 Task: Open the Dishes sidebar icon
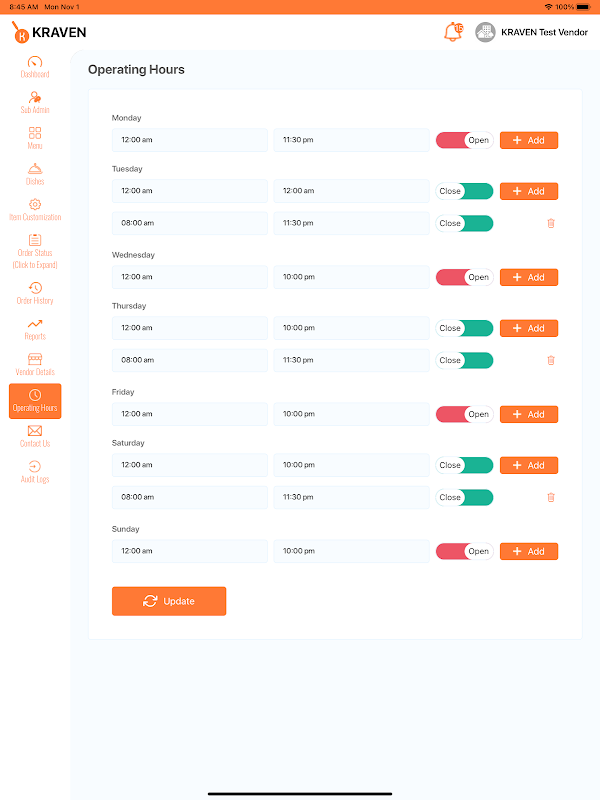35,174
